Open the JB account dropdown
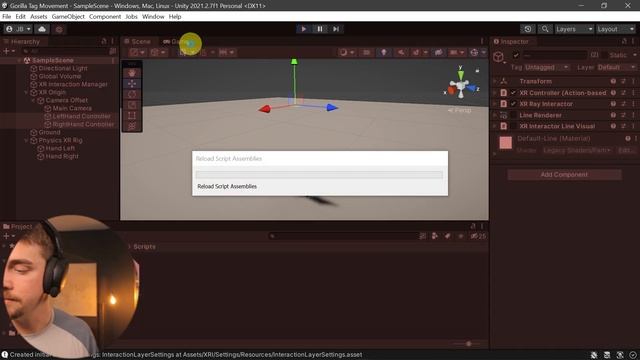This screenshot has width=640, height=360. 18,29
